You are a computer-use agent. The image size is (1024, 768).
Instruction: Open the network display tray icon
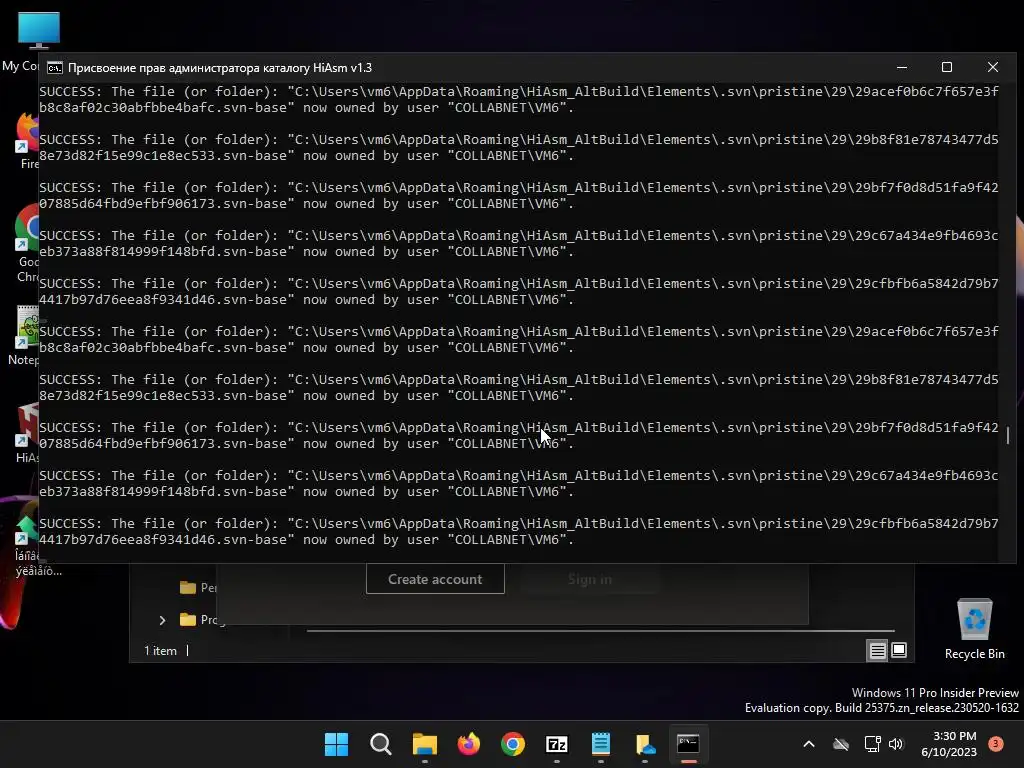point(872,744)
